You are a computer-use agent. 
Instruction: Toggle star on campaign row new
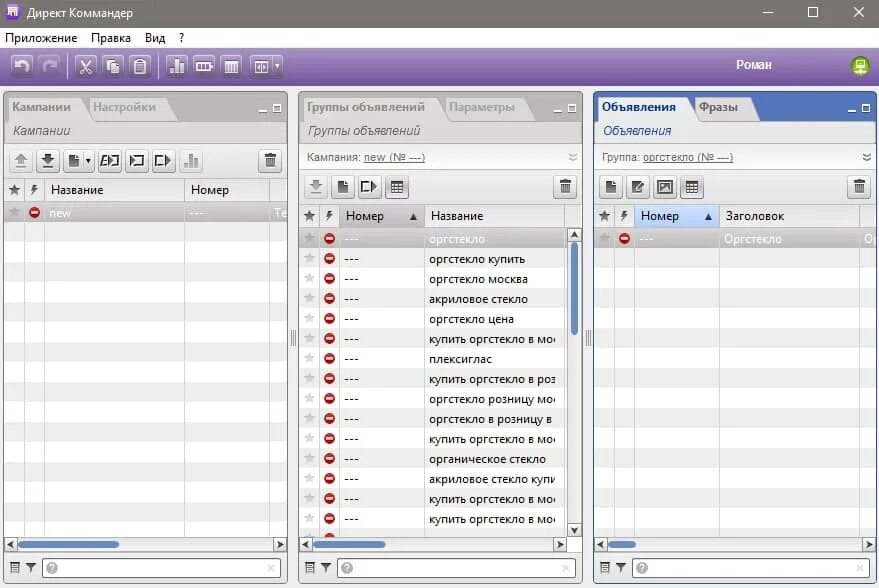tap(15, 212)
